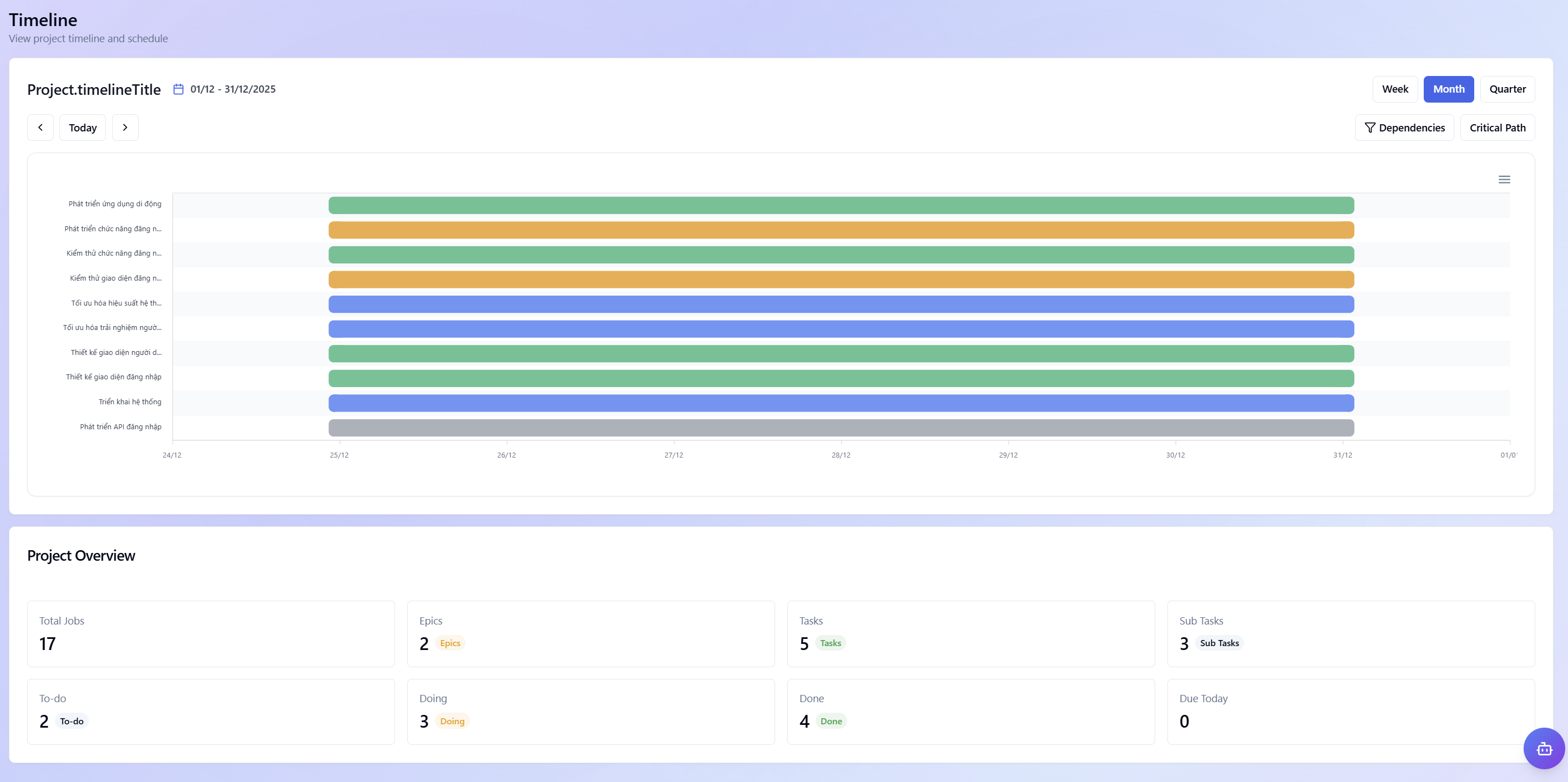Click the next period chevron arrow
The height and width of the screenshot is (782, 1568).
click(125, 127)
